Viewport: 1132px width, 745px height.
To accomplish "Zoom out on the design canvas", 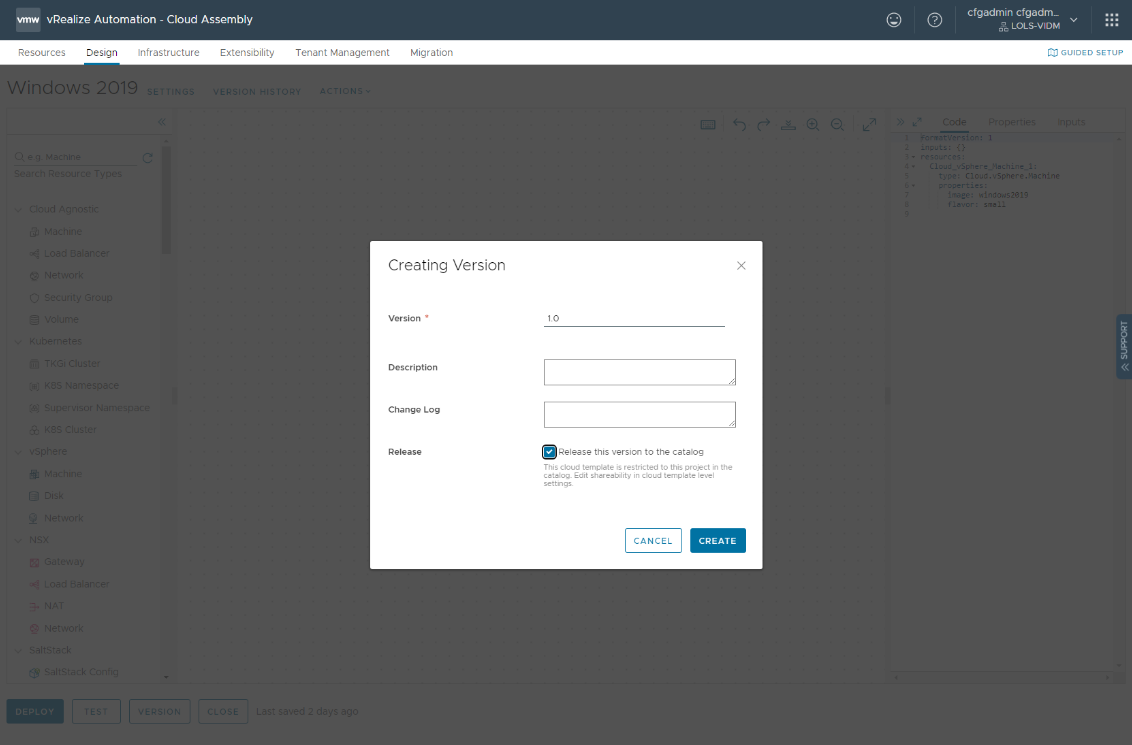I will (x=837, y=125).
